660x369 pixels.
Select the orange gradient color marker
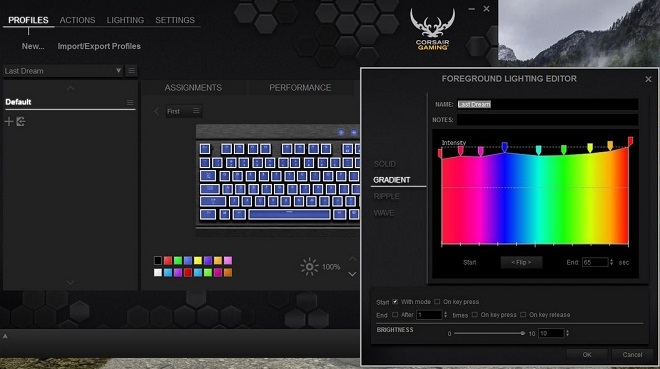[610, 146]
